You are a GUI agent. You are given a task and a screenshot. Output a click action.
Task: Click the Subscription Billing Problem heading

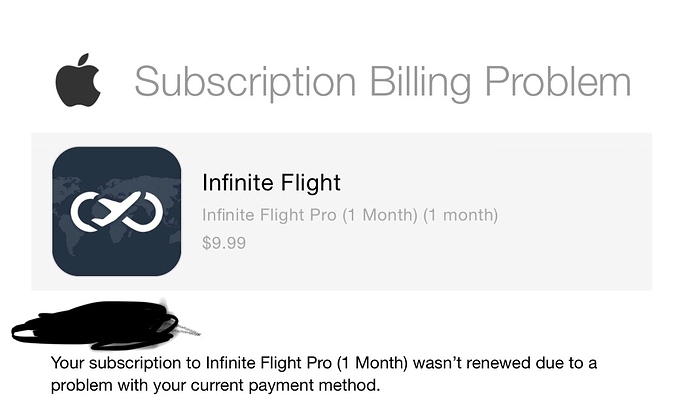coord(382,81)
